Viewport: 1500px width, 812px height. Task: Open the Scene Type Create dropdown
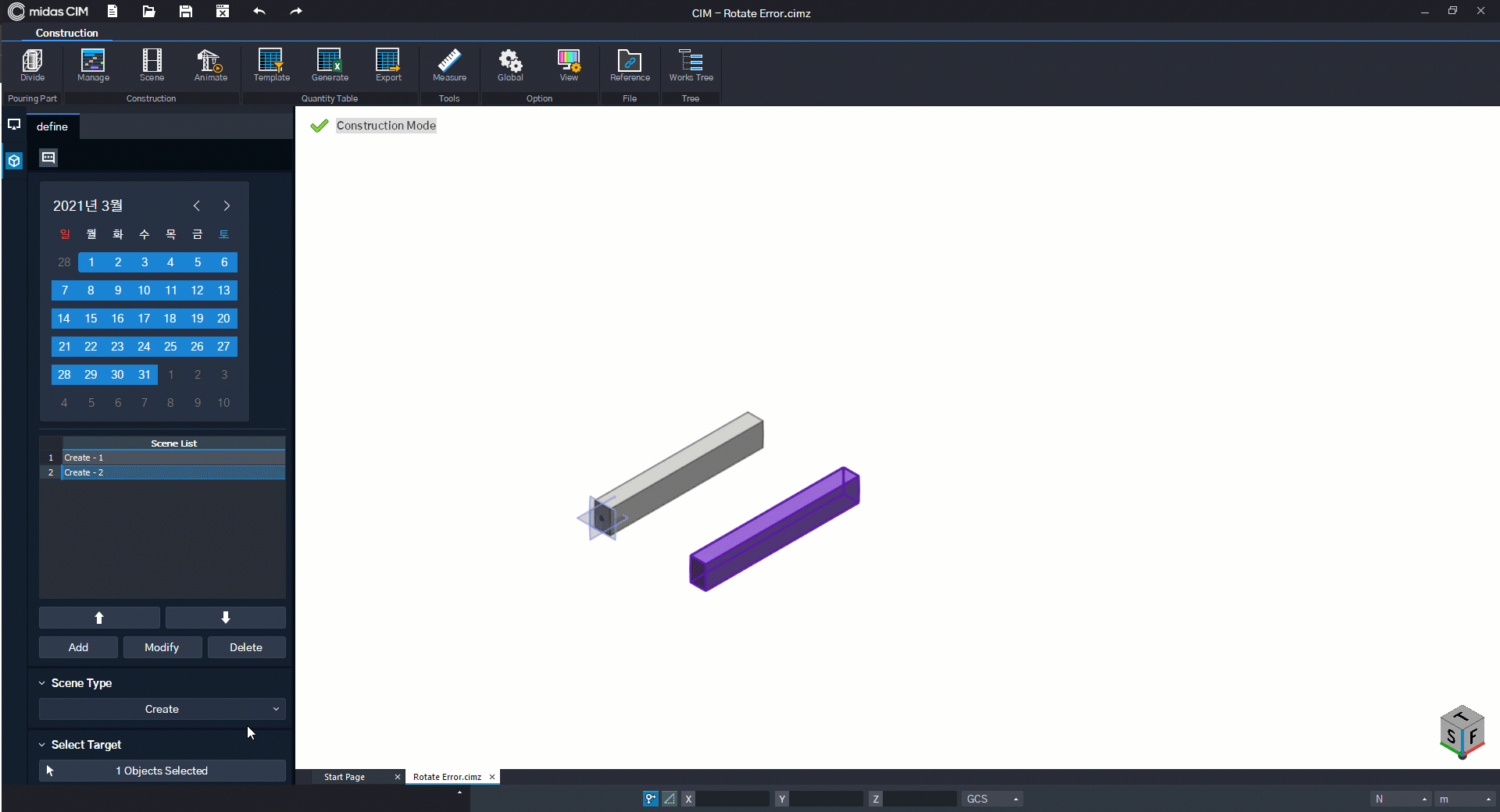tap(162, 709)
